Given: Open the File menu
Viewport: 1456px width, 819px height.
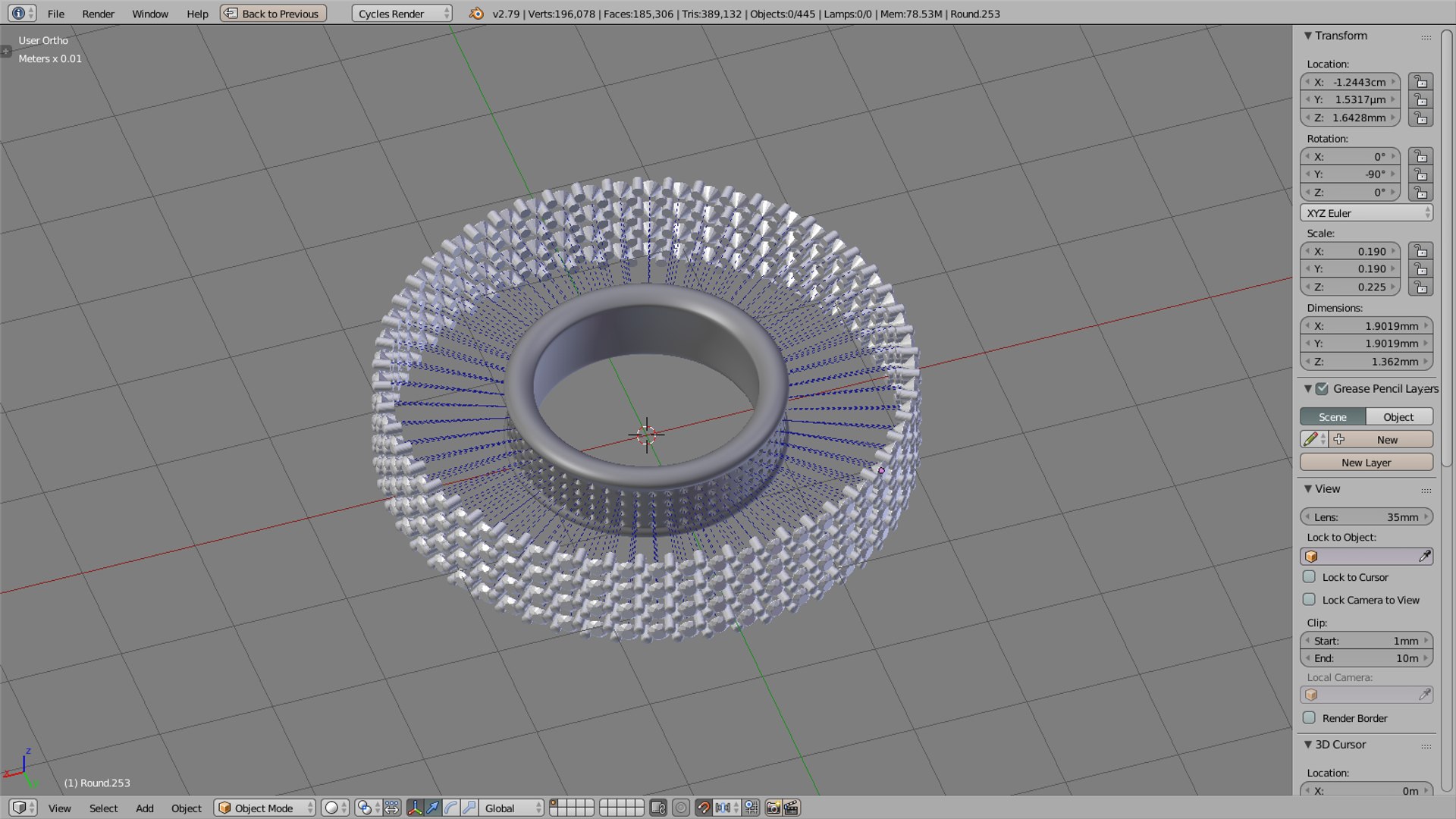Looking at the screenshot, I should (x=55, y=14).
